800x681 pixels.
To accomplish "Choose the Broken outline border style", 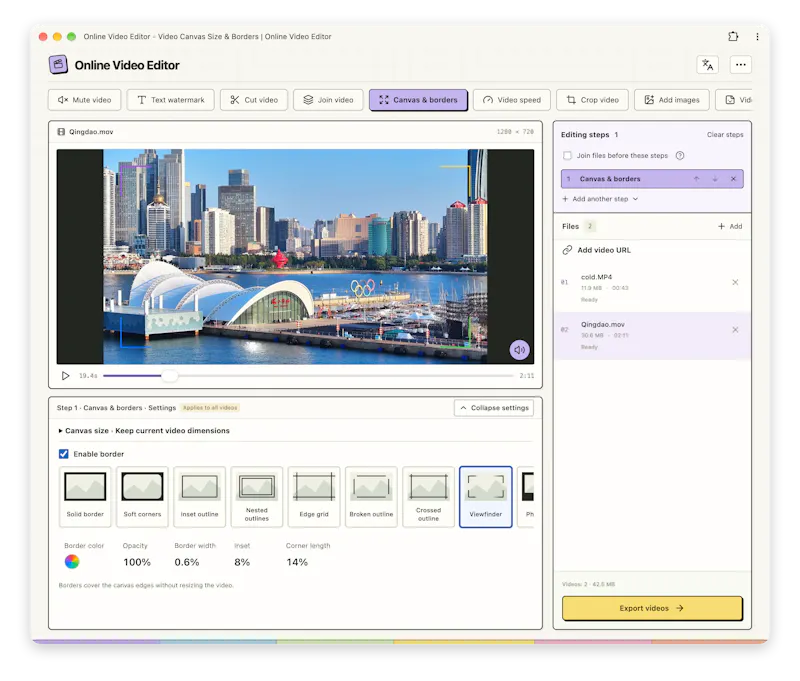I will (x=371, y=497).
